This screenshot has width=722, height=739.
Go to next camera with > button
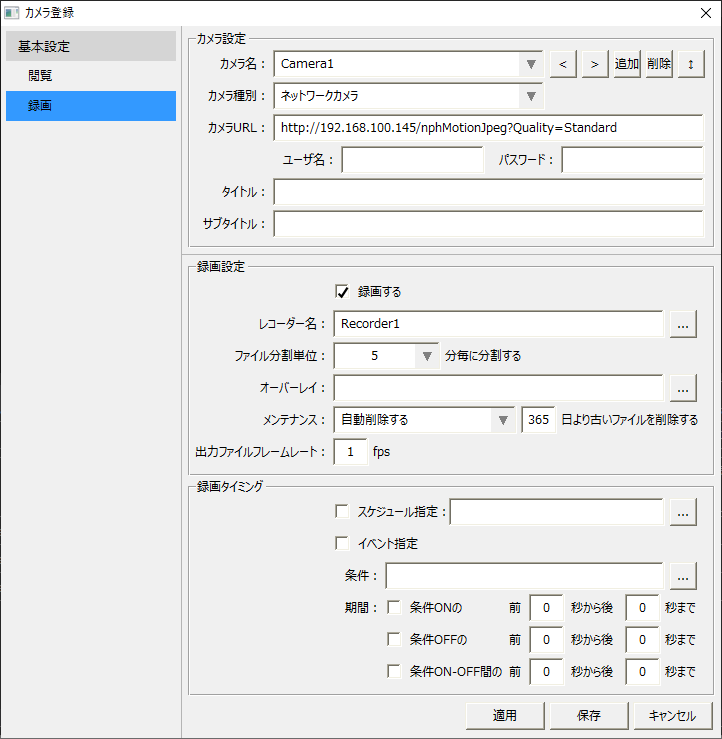click(x=595, y=64)
